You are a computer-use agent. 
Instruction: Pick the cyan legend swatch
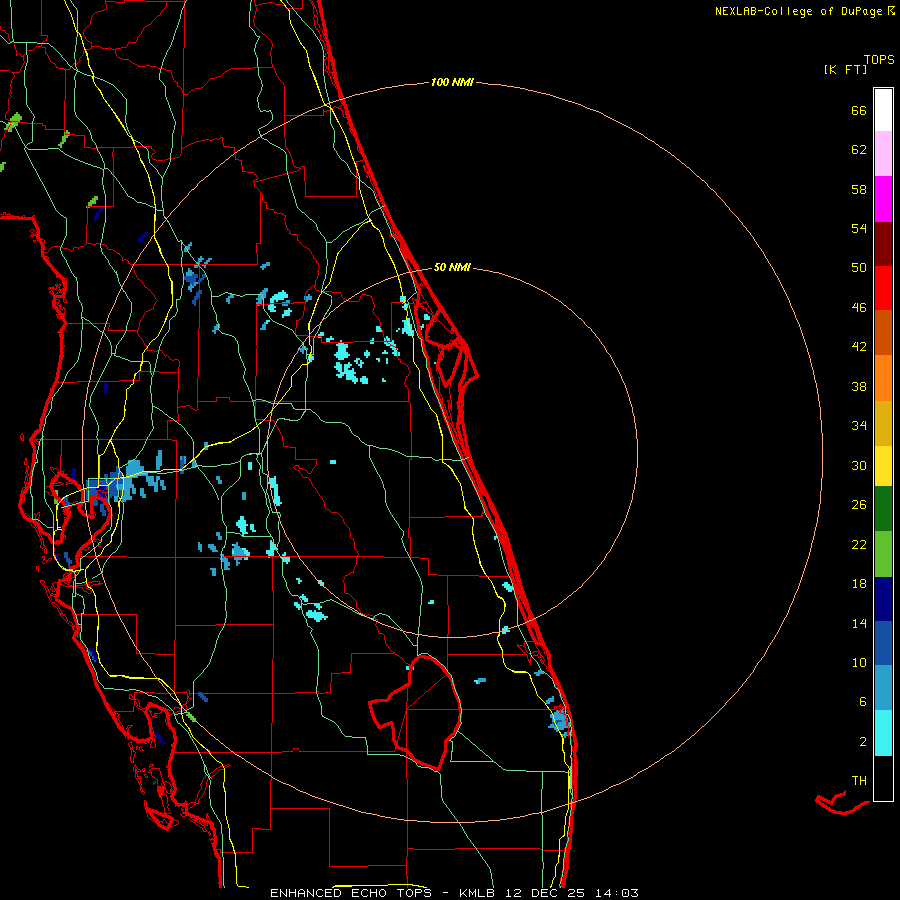pos(883,733)
